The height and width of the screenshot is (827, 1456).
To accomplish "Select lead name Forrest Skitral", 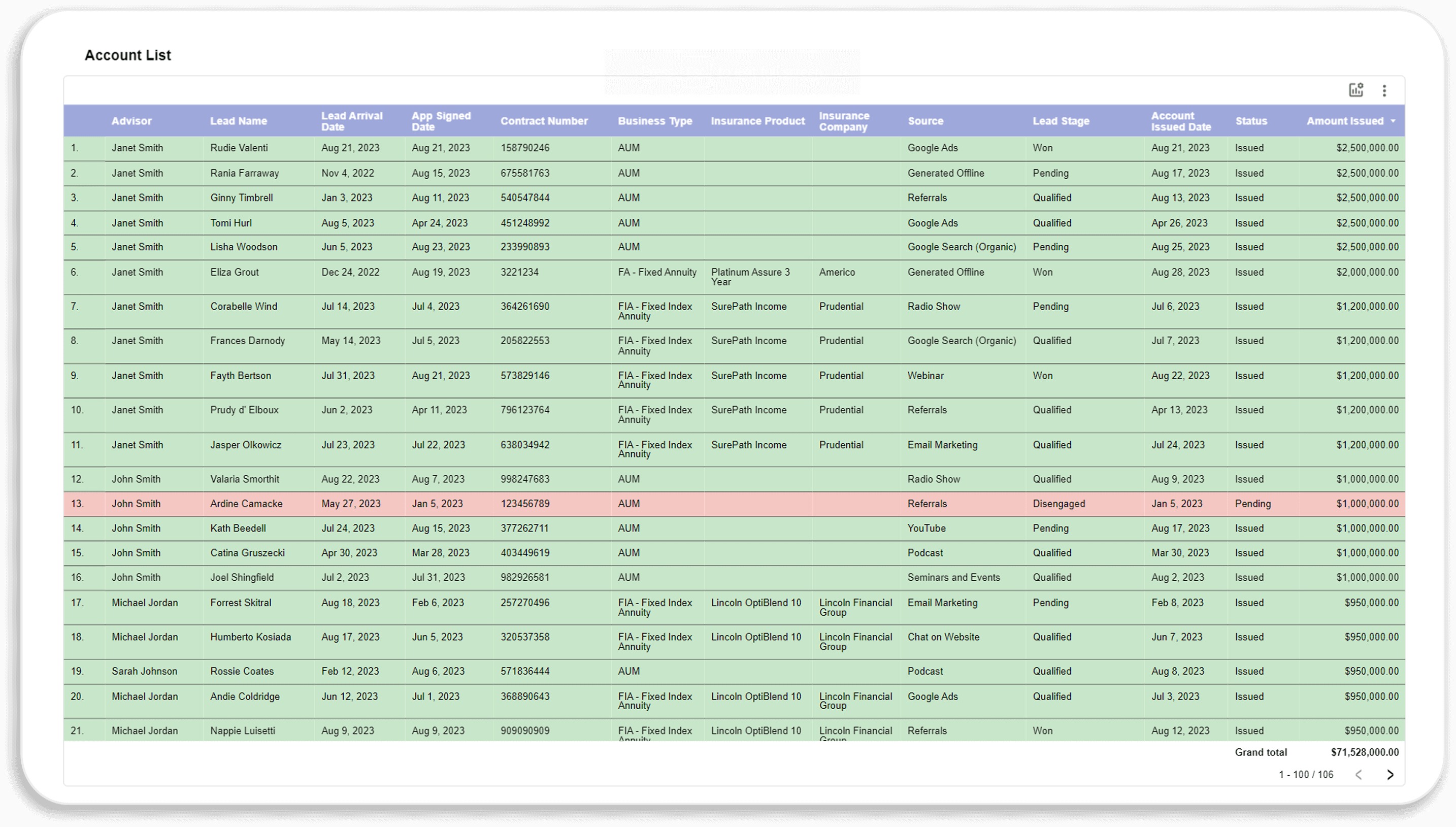I will pos(241,603).
